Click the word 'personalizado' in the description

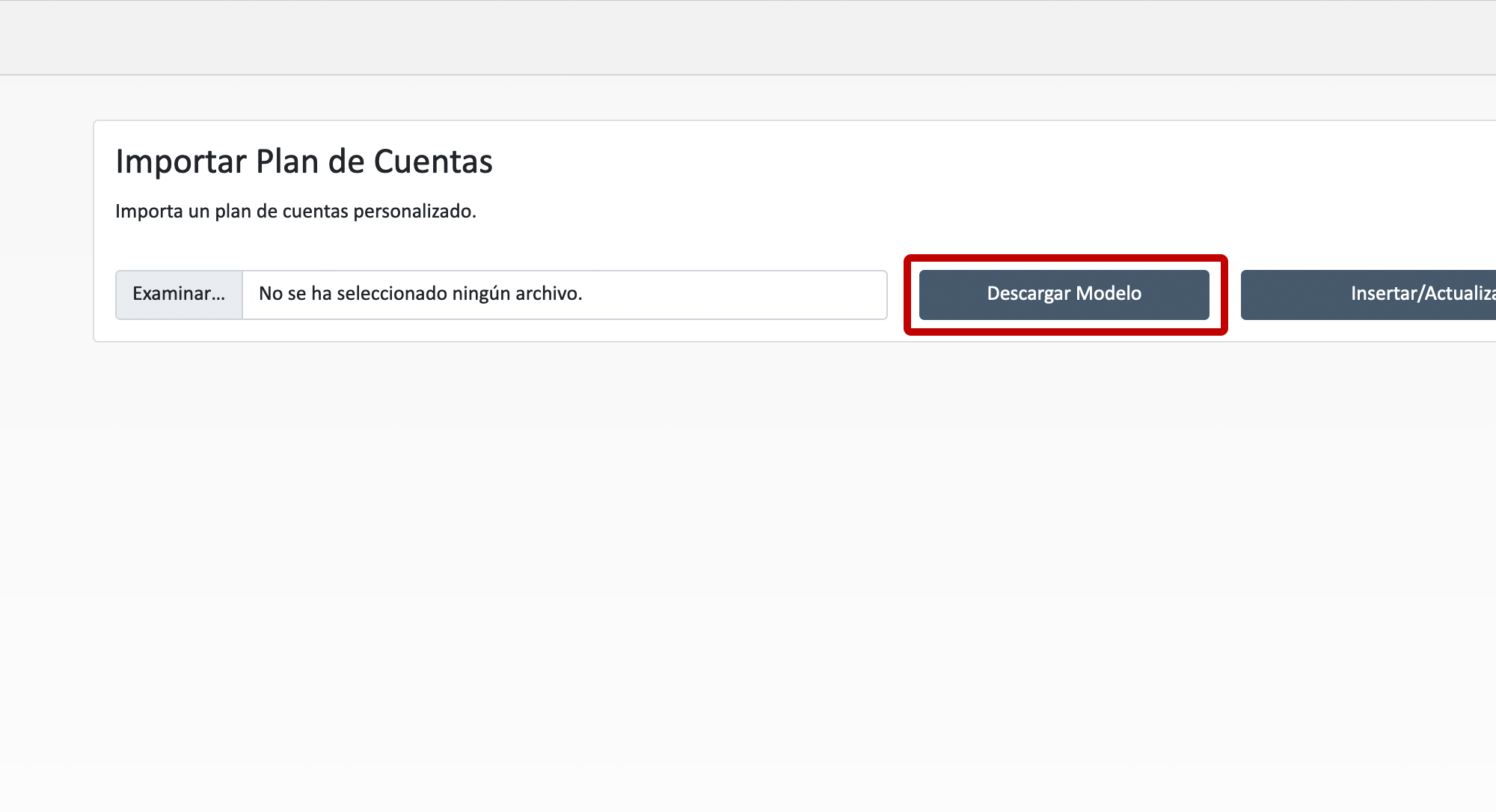click(414, 212)
